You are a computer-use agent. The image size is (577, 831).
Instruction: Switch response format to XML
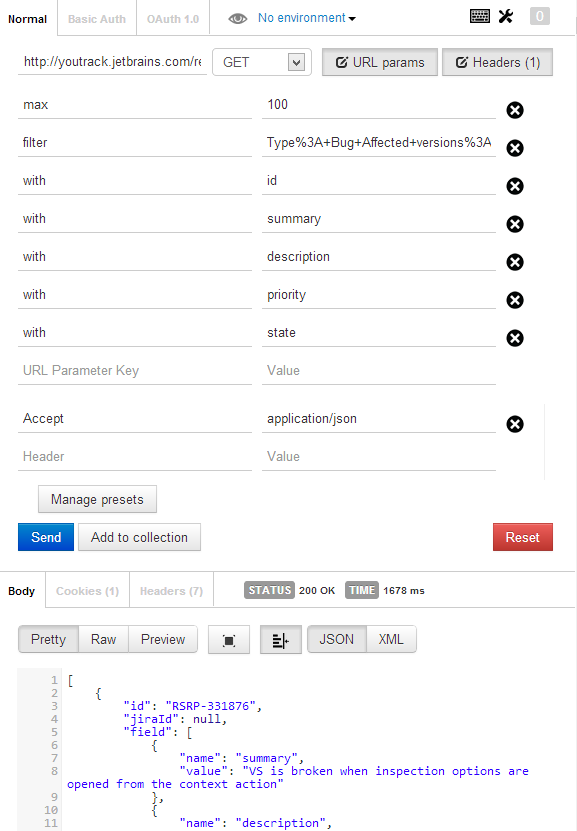pos(391,639)
